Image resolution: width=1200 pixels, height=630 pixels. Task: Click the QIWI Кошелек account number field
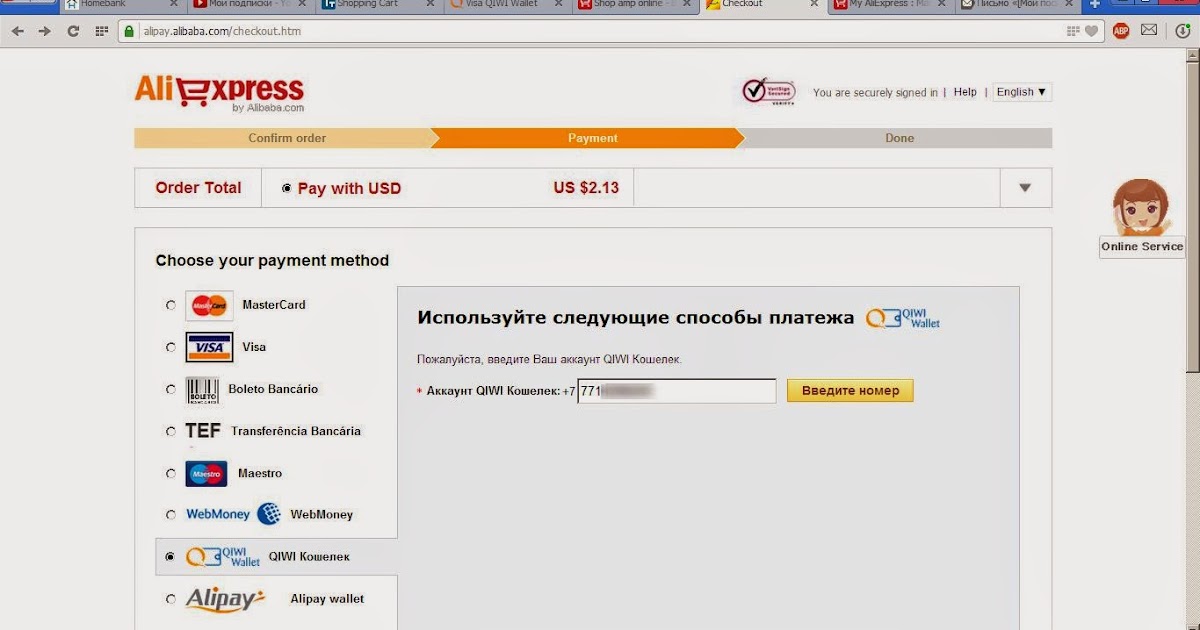pos(677,391)
